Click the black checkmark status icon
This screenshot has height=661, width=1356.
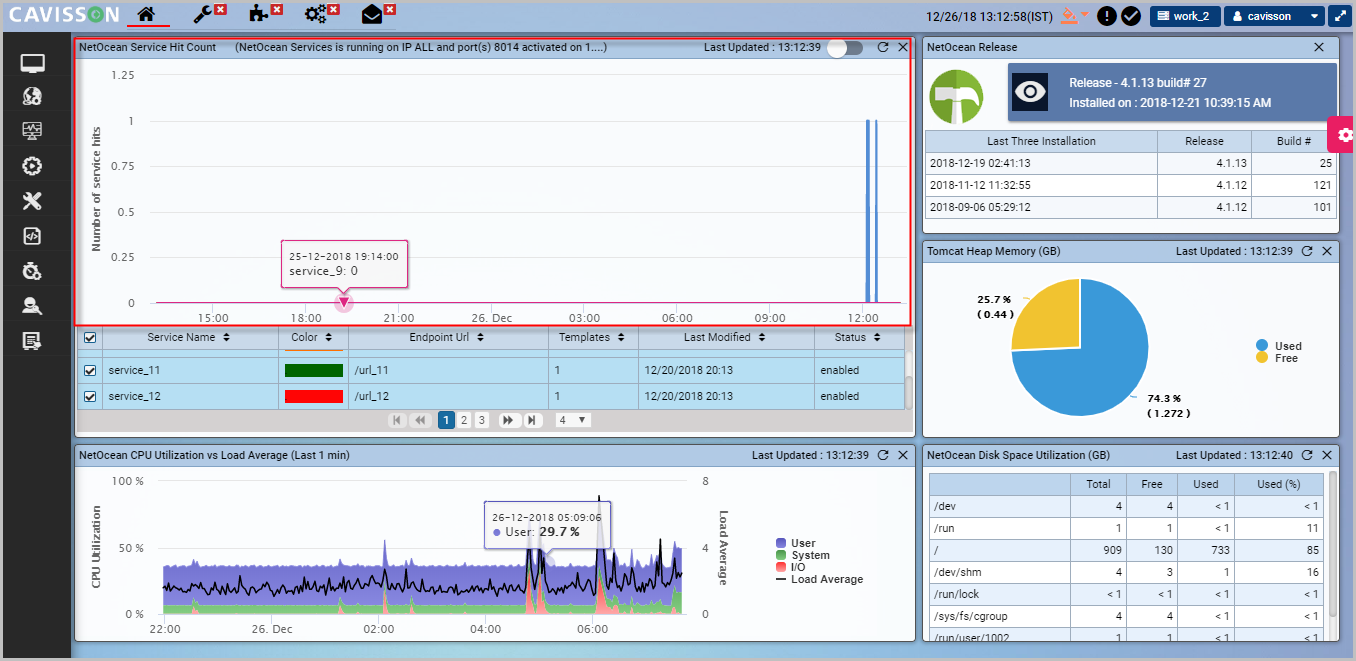click(1131, 16)
